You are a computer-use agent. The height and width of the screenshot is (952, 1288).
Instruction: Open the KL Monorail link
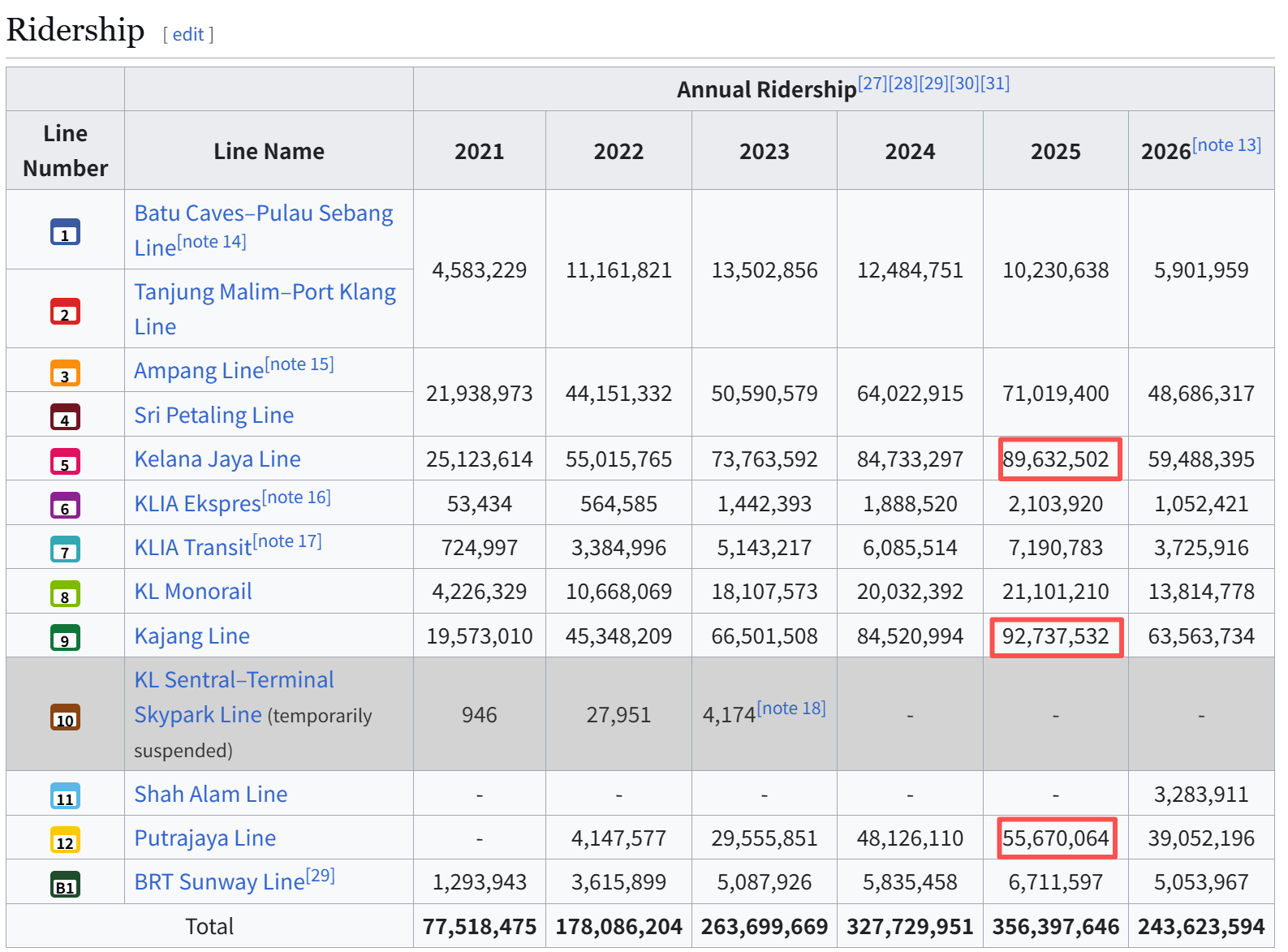coord(193,591)
